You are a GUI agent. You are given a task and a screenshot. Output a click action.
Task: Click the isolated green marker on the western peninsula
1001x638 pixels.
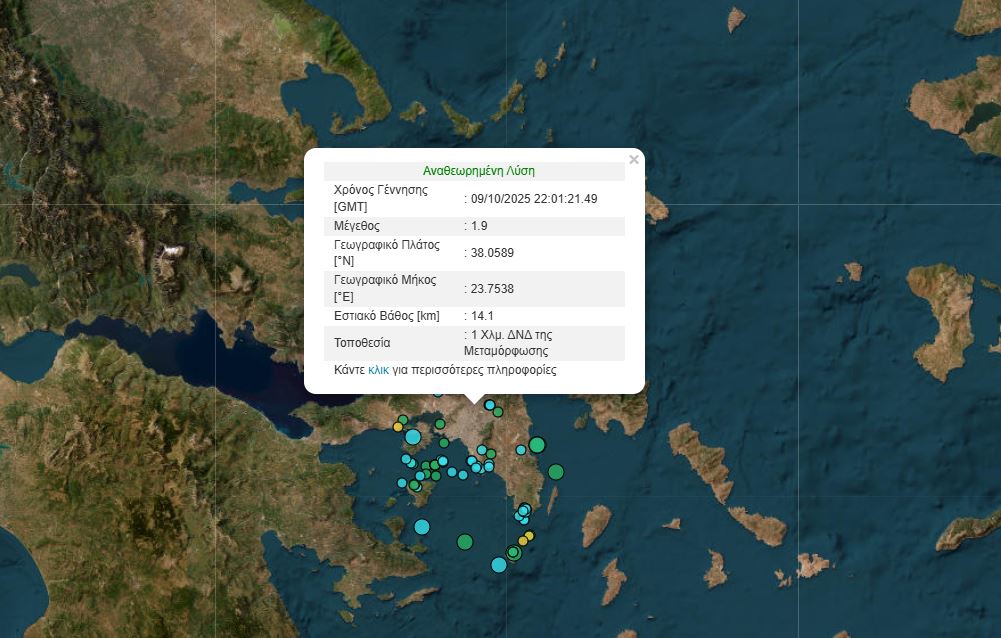coord(402,420)
